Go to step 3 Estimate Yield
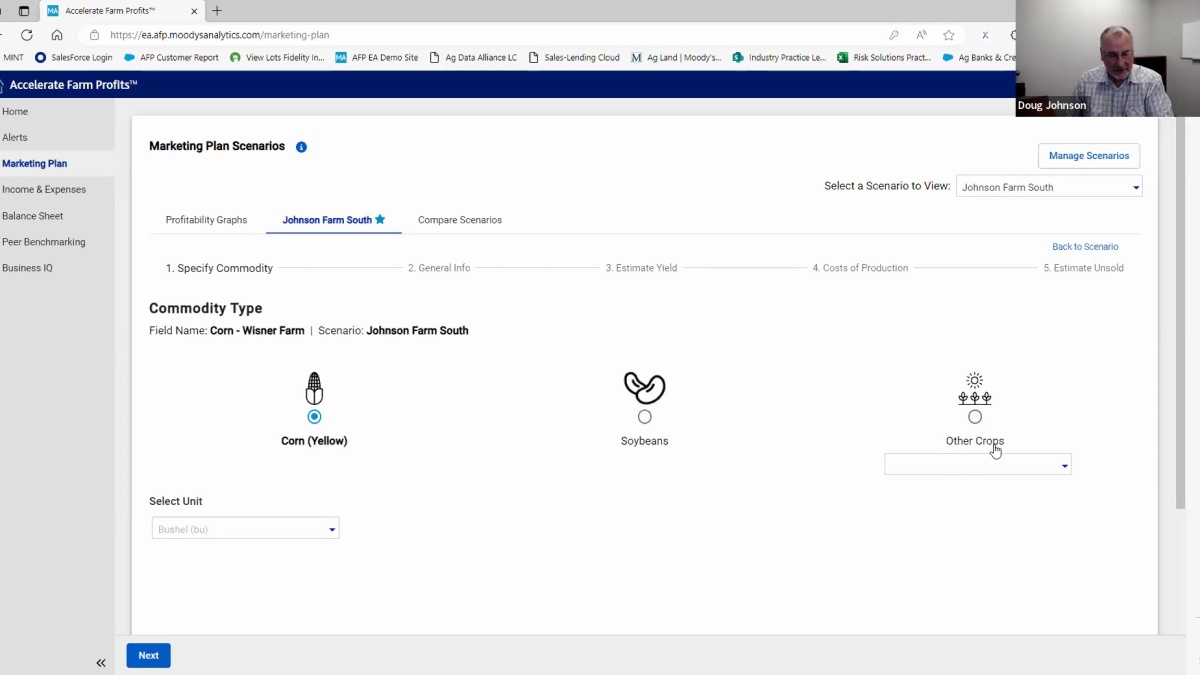This screenshot has width=1200, height=675. (641, 268)
